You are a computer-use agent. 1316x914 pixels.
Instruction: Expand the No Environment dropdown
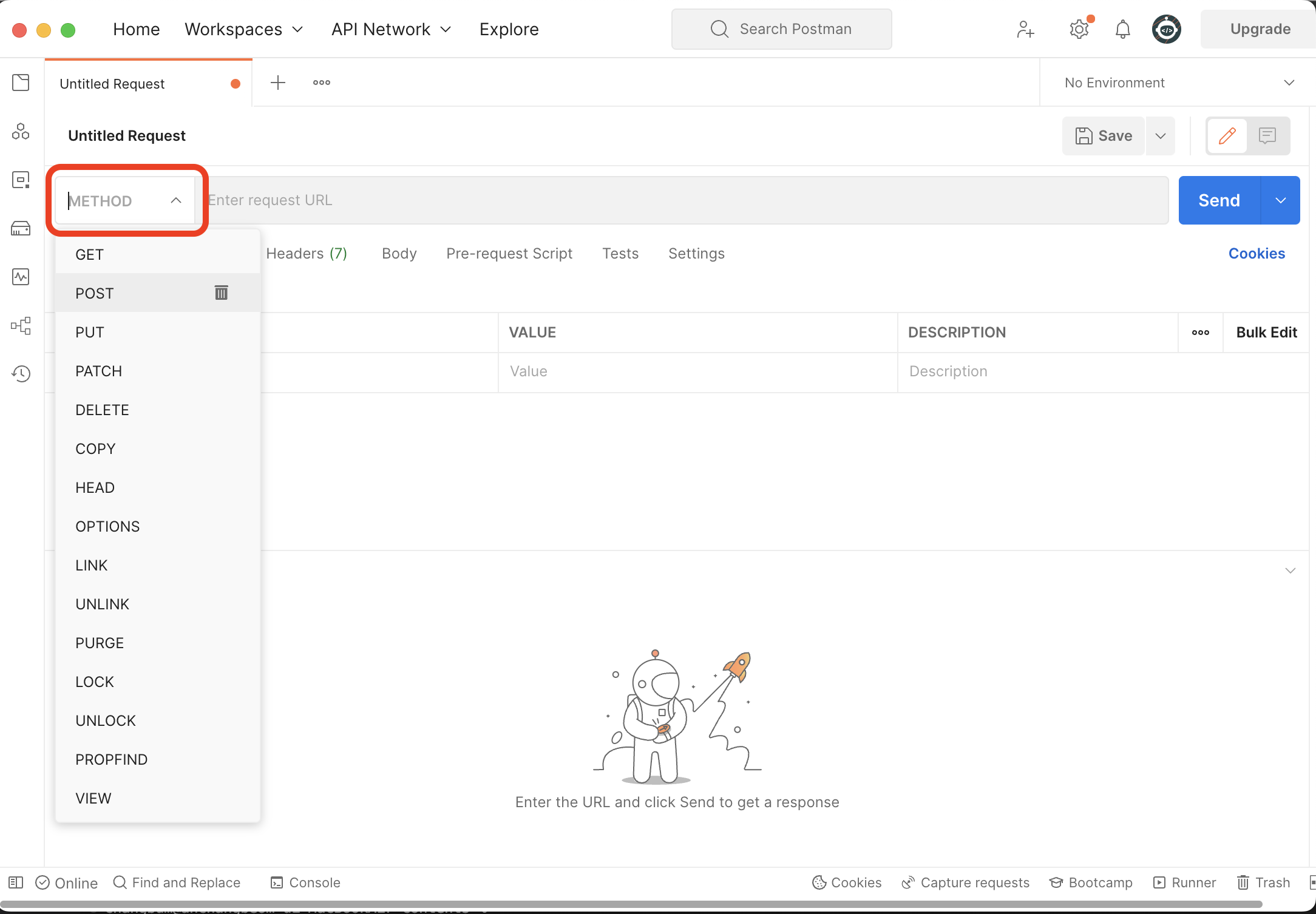pos(1289,83)
